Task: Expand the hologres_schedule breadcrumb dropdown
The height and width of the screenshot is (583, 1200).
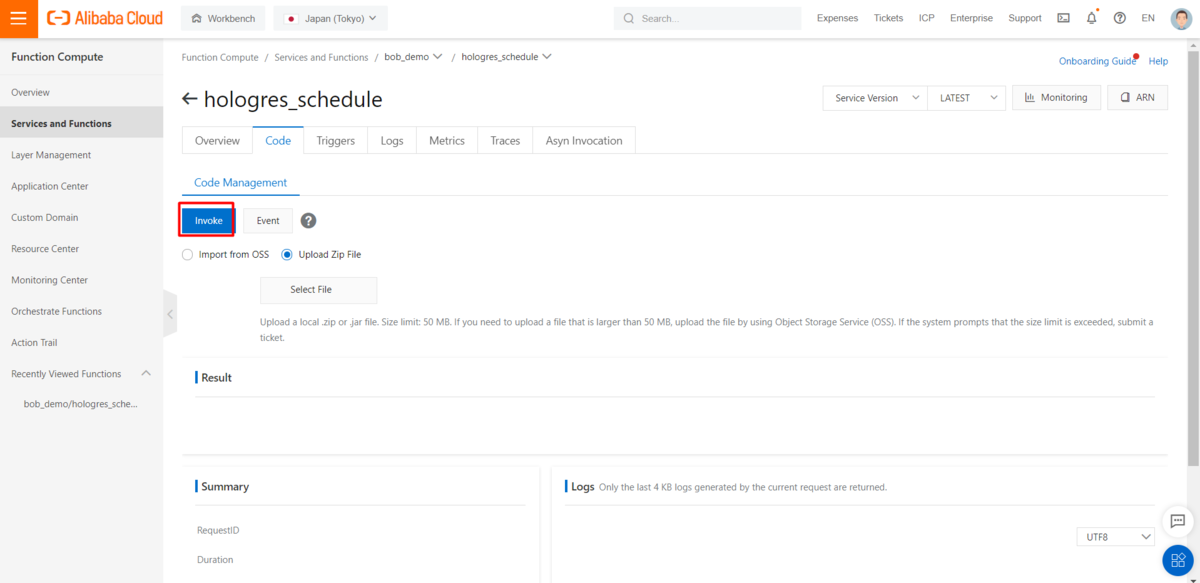Action: click(x=546, y=57)
